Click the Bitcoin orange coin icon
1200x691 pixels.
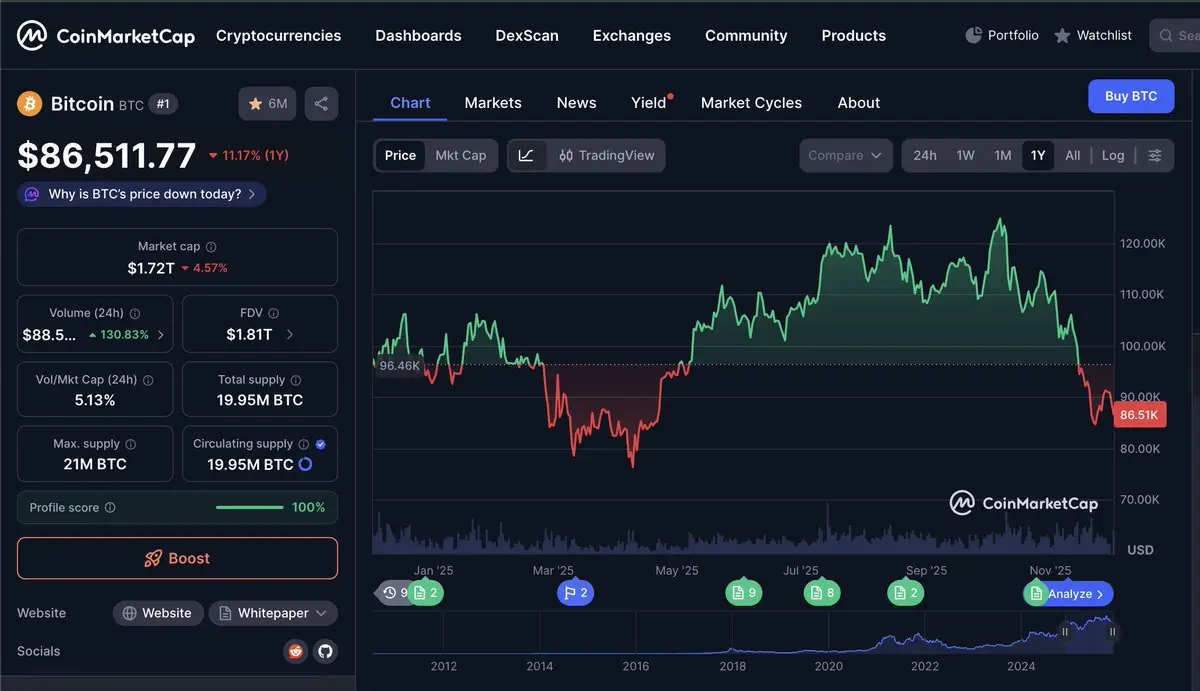[x=29, y=103]
